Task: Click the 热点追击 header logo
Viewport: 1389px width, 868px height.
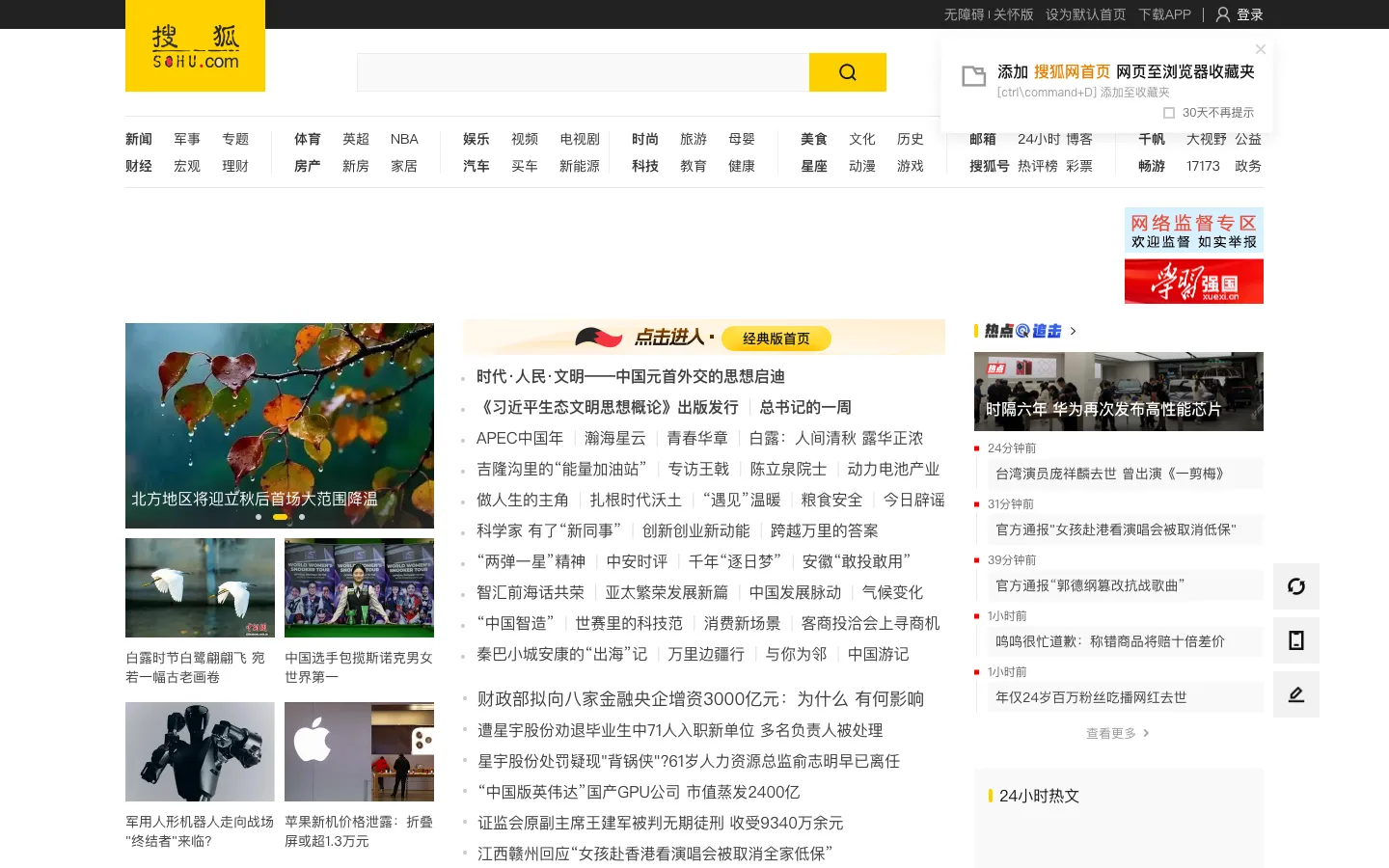Action: pos(1022,331)
